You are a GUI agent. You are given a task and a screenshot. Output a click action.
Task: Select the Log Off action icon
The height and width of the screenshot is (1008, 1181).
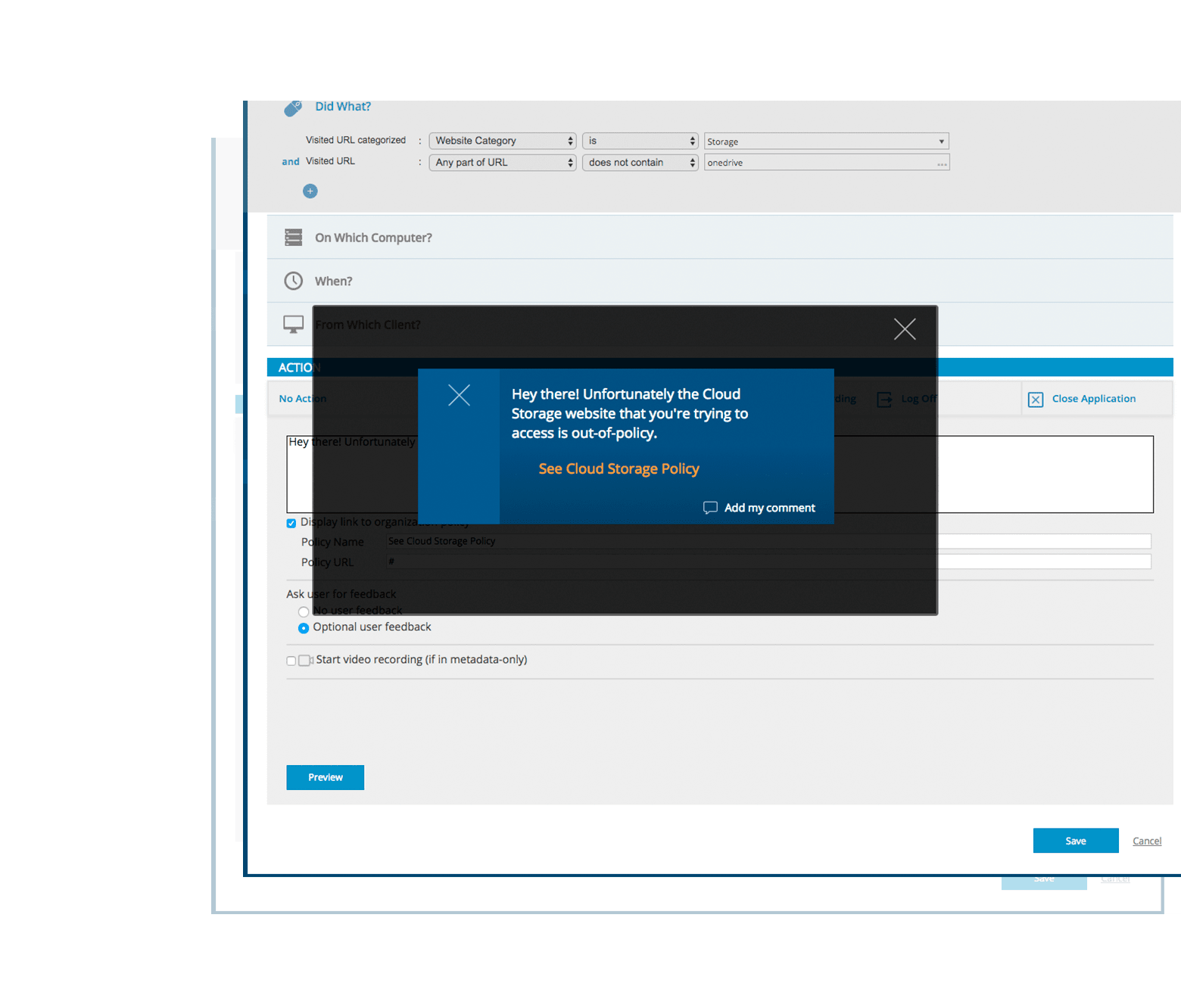[884, 399]
